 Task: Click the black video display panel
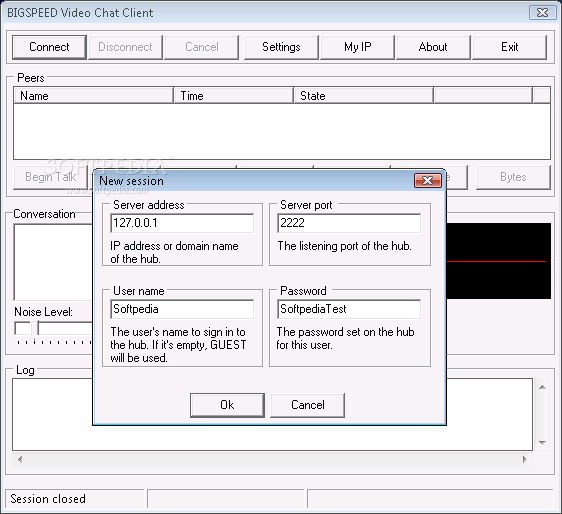(499, 261)
